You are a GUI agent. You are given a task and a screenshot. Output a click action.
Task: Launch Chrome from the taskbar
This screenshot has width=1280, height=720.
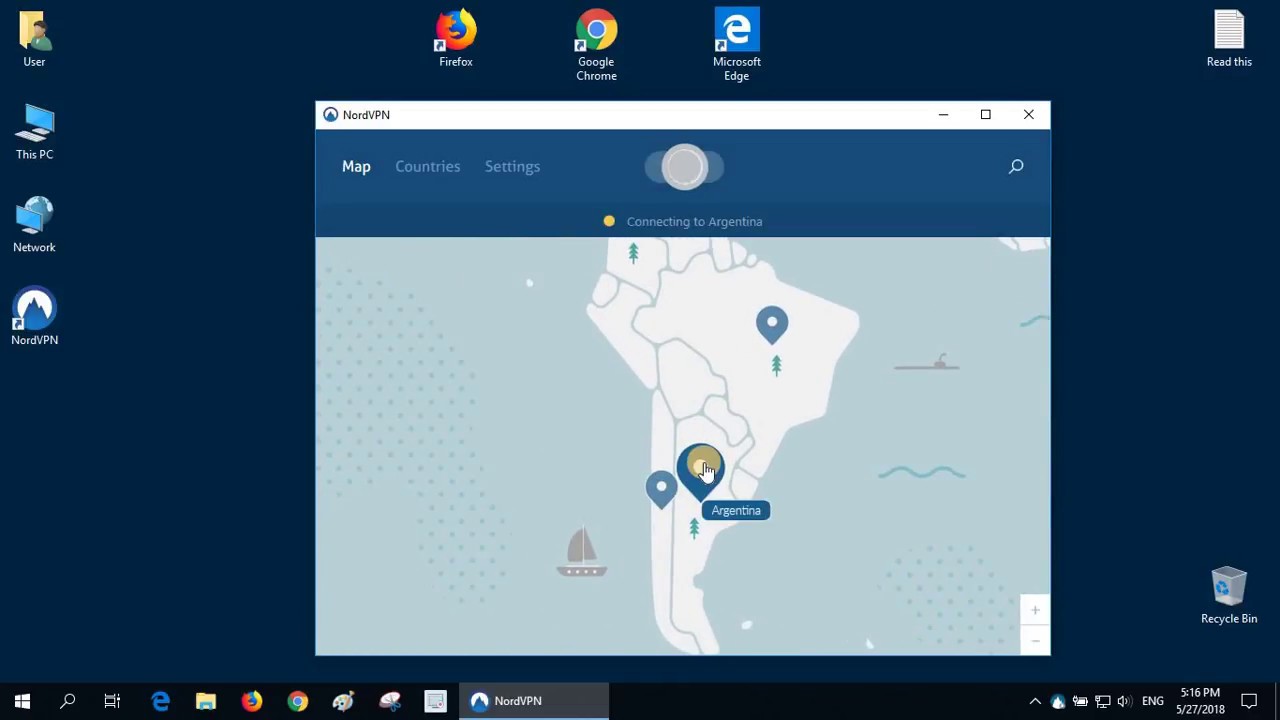click(298, 701)
